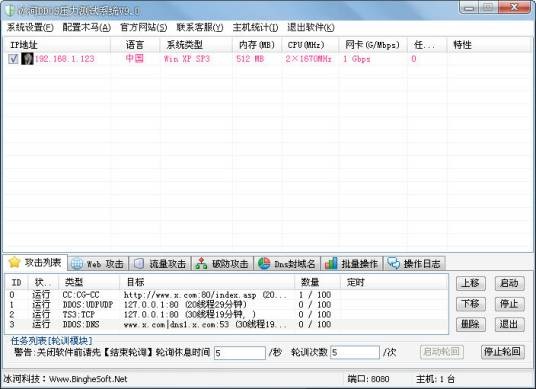Screen dimensions: 536x389
Task: Open the 联系客服(Y) menu
Action: point(200,27)
